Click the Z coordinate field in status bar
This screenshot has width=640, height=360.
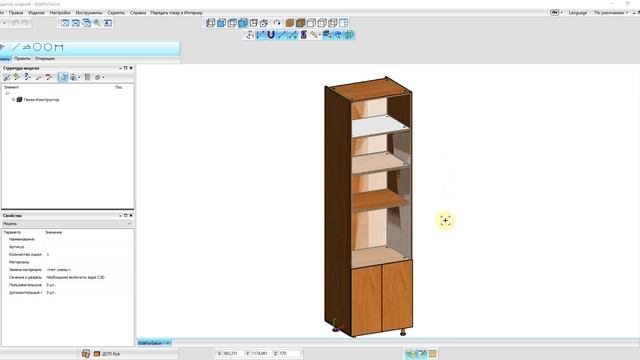288,353
